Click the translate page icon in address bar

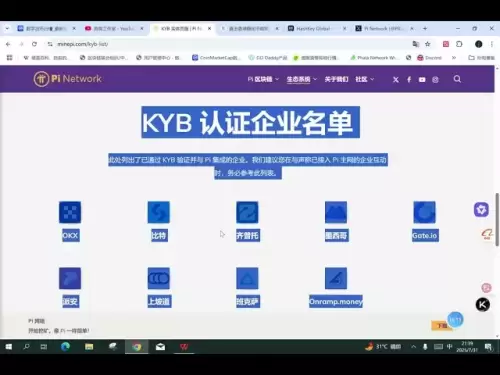point(416,44)
